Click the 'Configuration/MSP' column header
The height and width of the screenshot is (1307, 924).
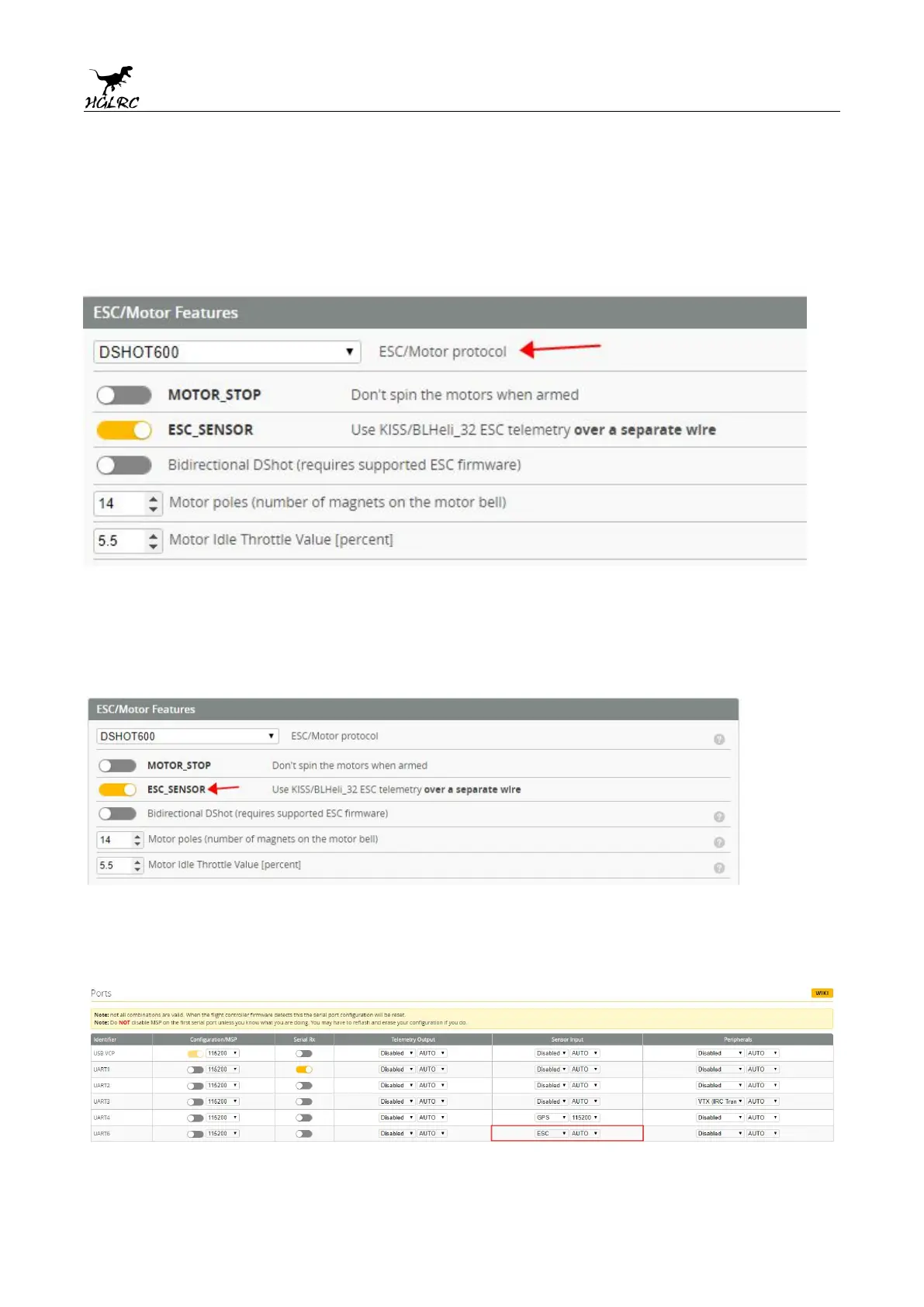[213, 1040]
